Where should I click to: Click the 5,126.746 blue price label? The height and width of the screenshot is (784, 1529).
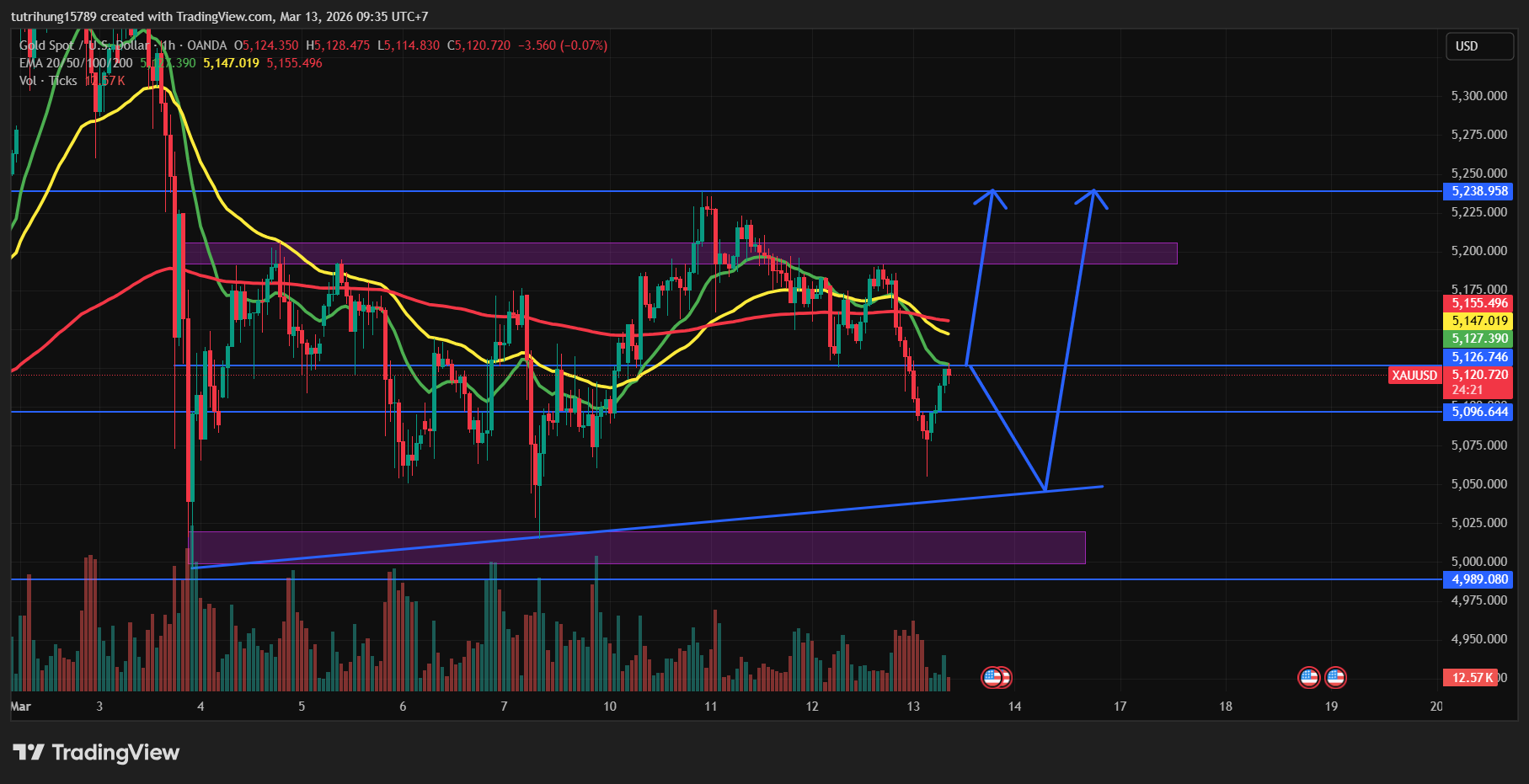1479,357
